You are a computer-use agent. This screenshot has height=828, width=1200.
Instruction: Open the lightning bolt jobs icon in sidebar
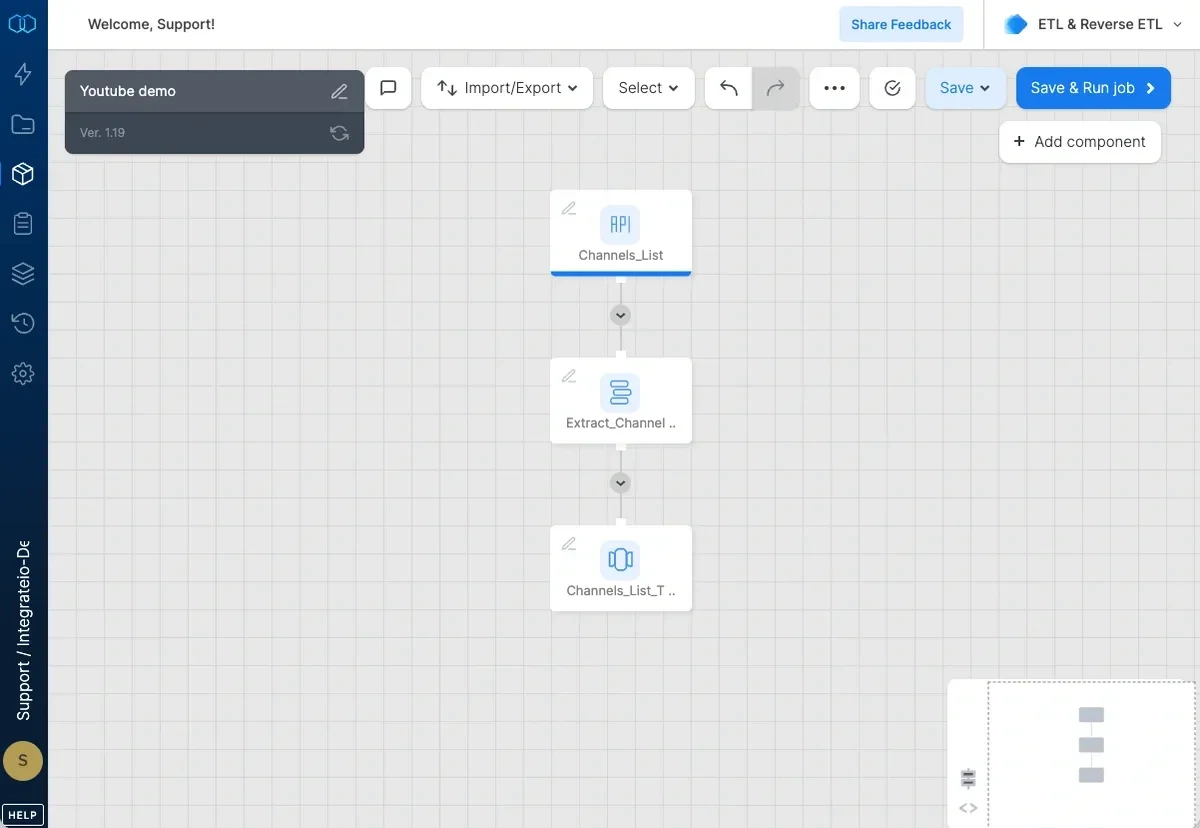(x=23, y=74)
